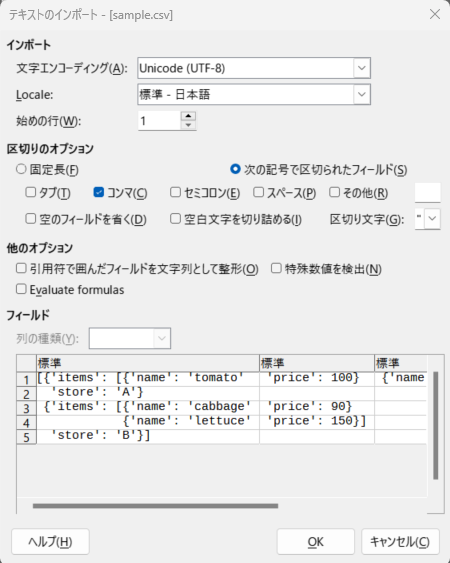Select 次の記号で区切られたフィールド radio button
450x563 pixels.
click(x=235, y=169)
